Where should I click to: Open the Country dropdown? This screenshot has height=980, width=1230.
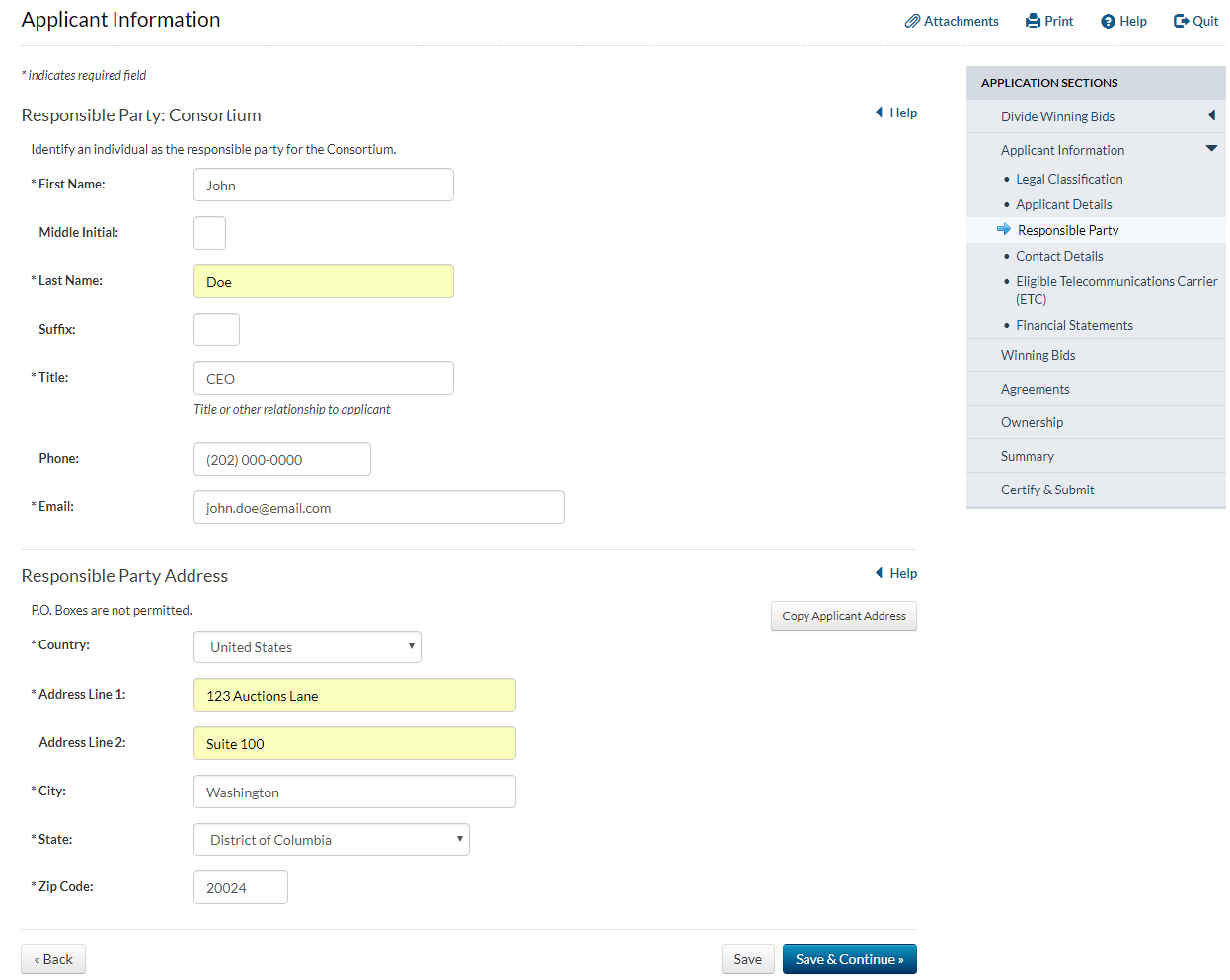[x=307, y=647]
